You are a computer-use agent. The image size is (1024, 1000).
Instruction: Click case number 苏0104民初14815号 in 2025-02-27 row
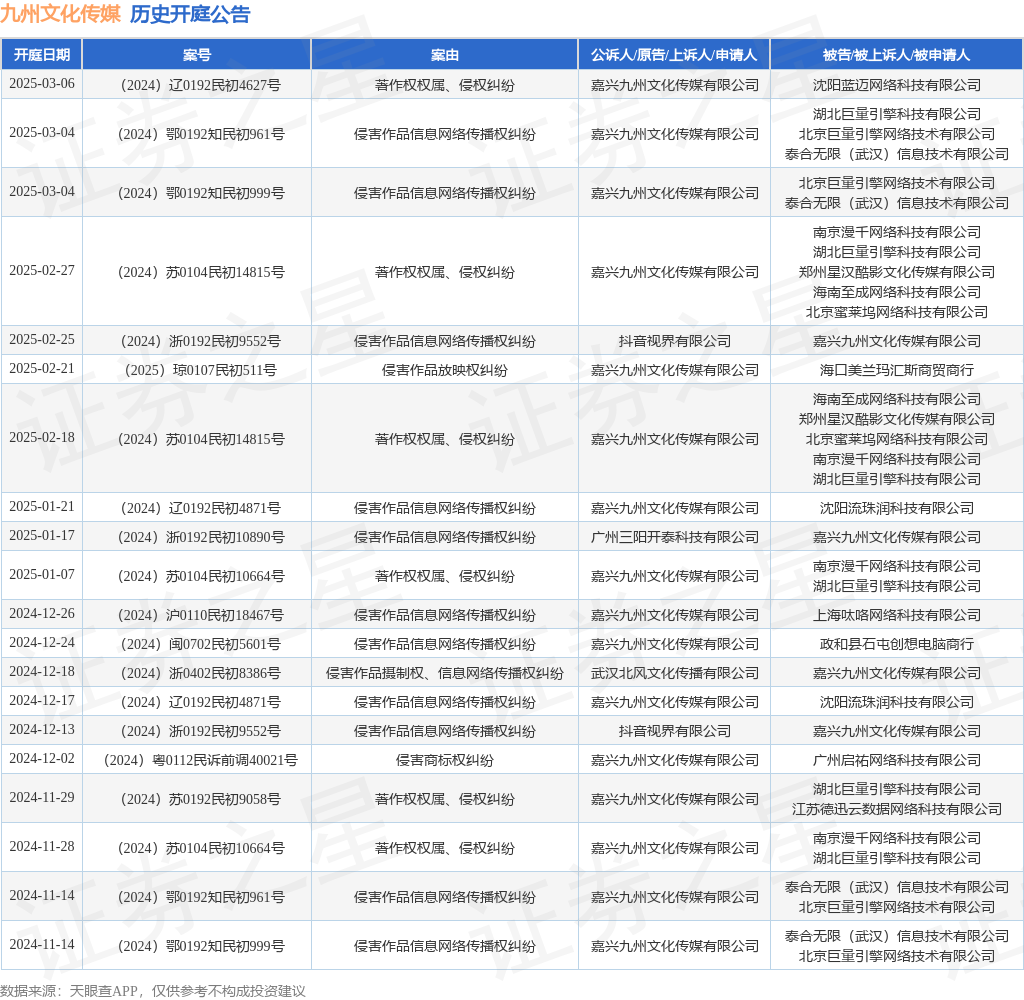201,272
